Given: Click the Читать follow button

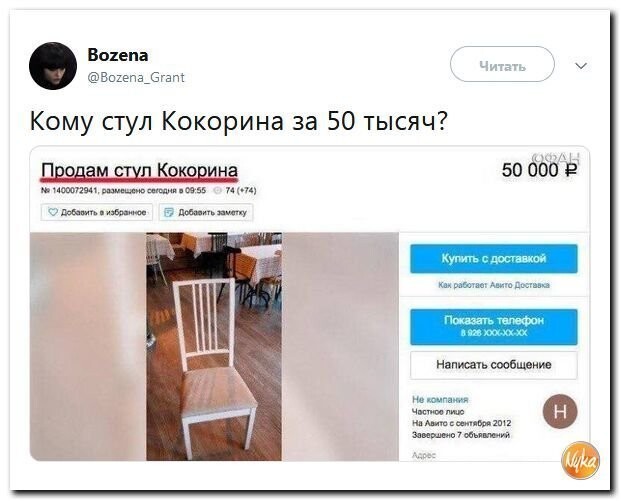Looking at the screenshot, I should 502,64.
